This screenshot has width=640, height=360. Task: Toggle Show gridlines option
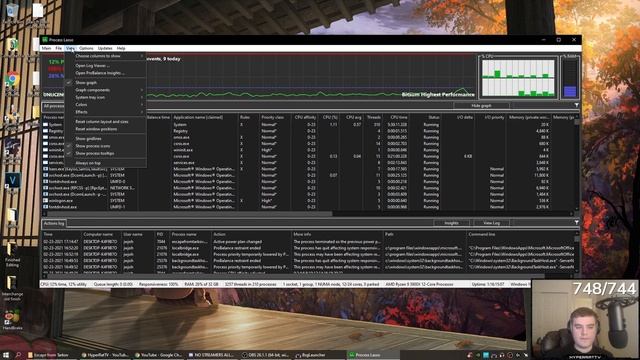point(106,139)
